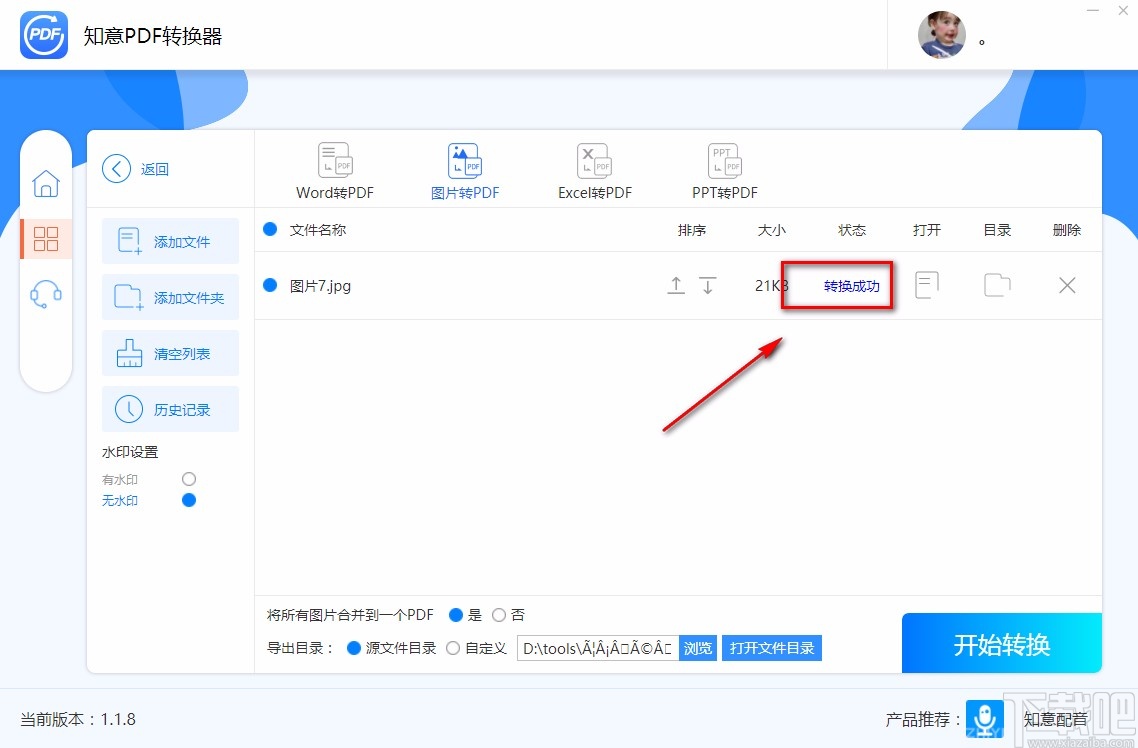Click the 添加文件夹 add folder option
Viewport: 1138px width, 748px height.
(x=170, y=297)
